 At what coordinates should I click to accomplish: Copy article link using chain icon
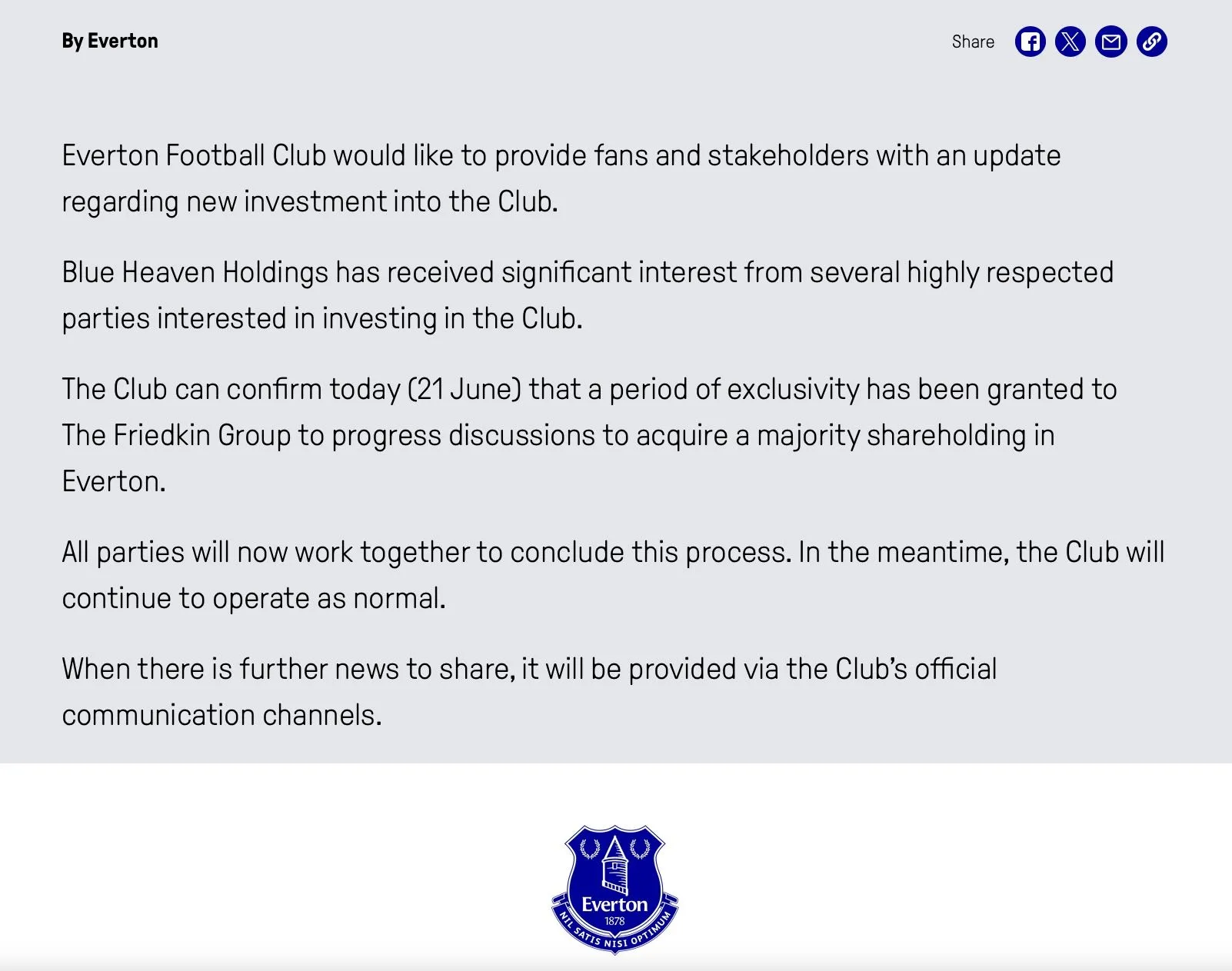coord(1151,42)
